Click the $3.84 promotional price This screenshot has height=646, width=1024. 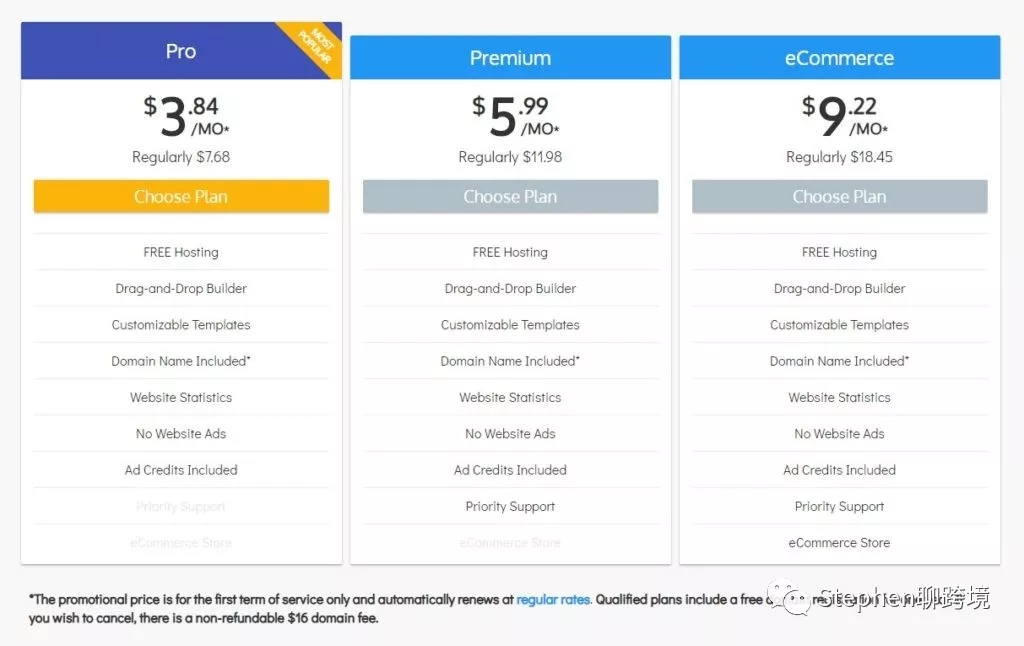tap(181, 113)
